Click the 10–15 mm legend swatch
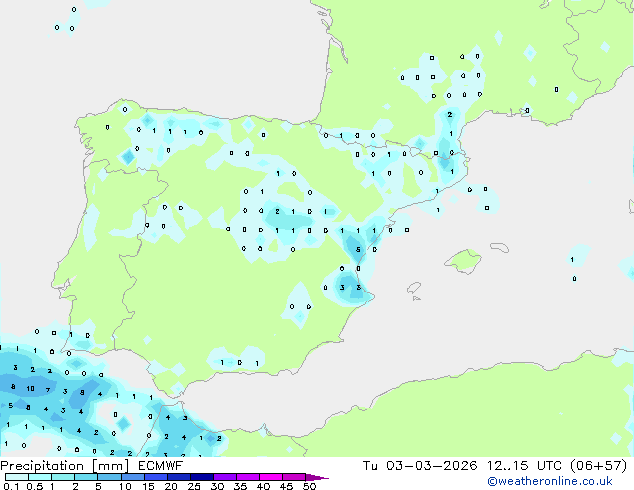Screen dimensions: 634x490 pos(132,477)
